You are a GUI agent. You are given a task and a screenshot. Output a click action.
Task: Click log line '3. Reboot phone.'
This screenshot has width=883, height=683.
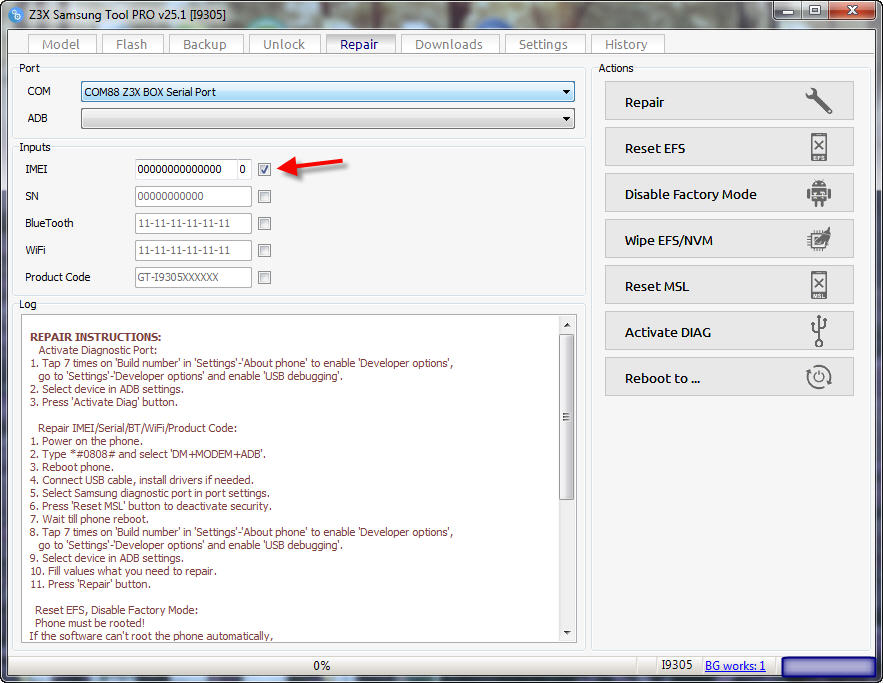(72, 467)
